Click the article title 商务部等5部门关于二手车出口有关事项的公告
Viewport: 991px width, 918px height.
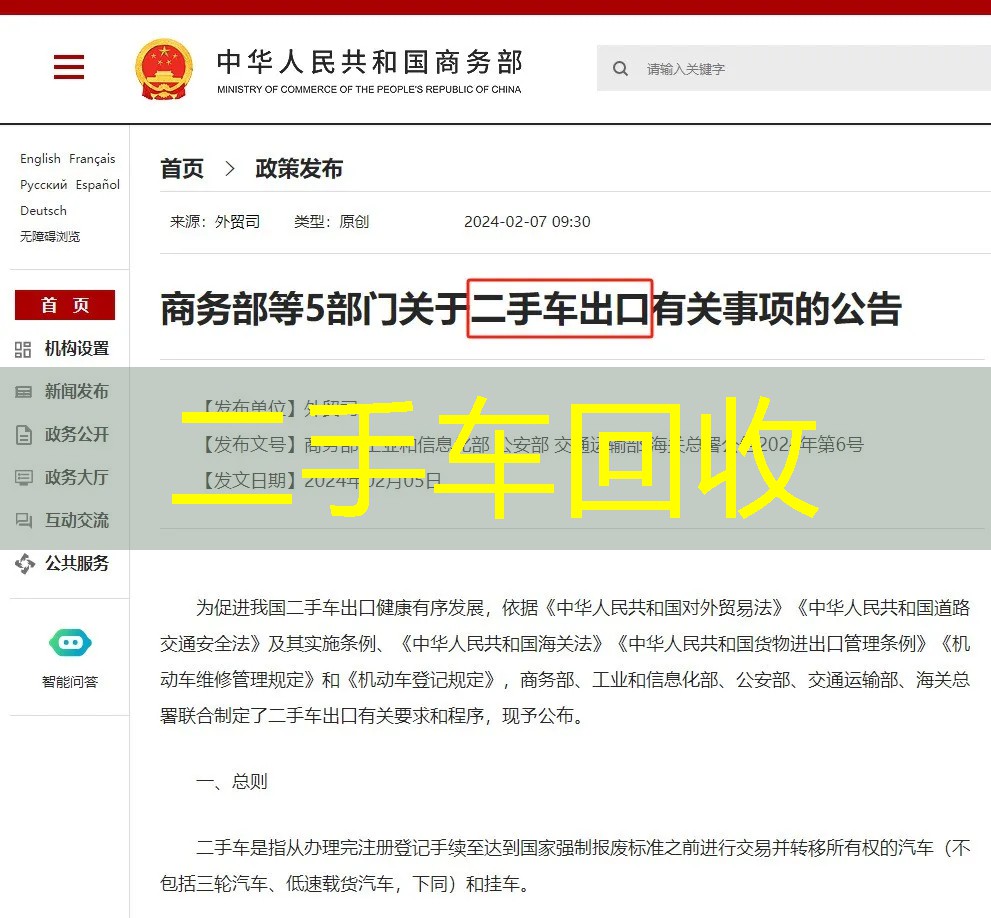[x=531, y=309]
